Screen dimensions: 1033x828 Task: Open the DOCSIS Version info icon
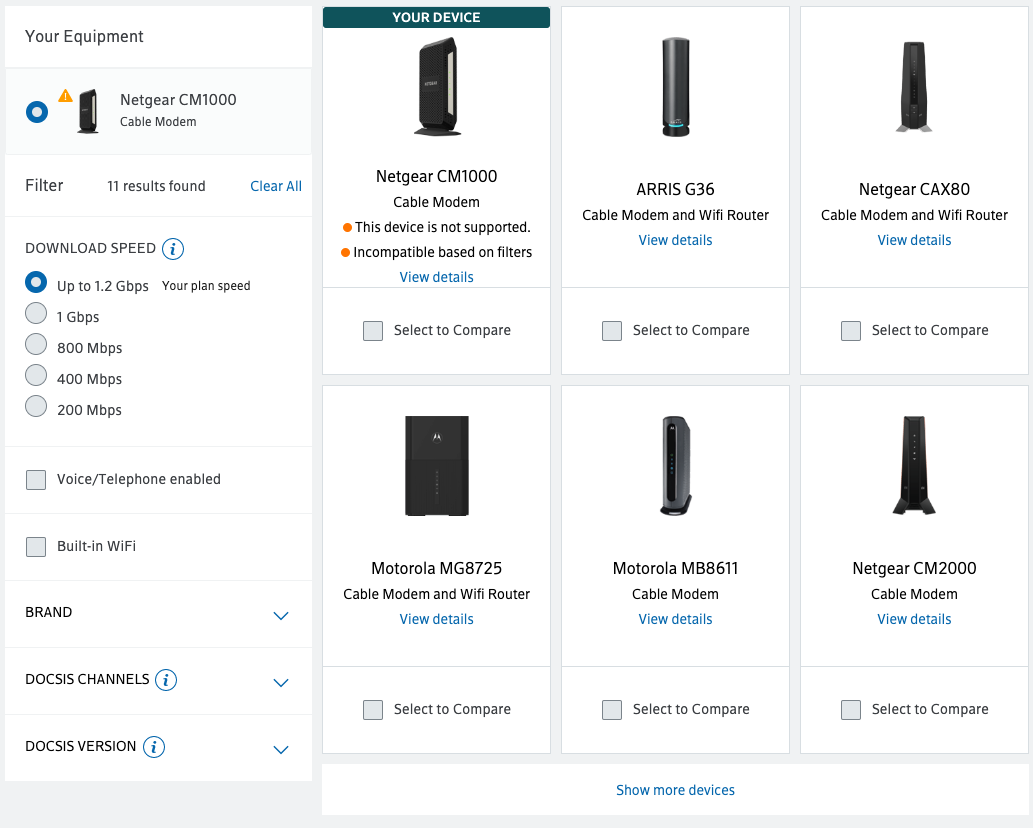tap(154, 746)
